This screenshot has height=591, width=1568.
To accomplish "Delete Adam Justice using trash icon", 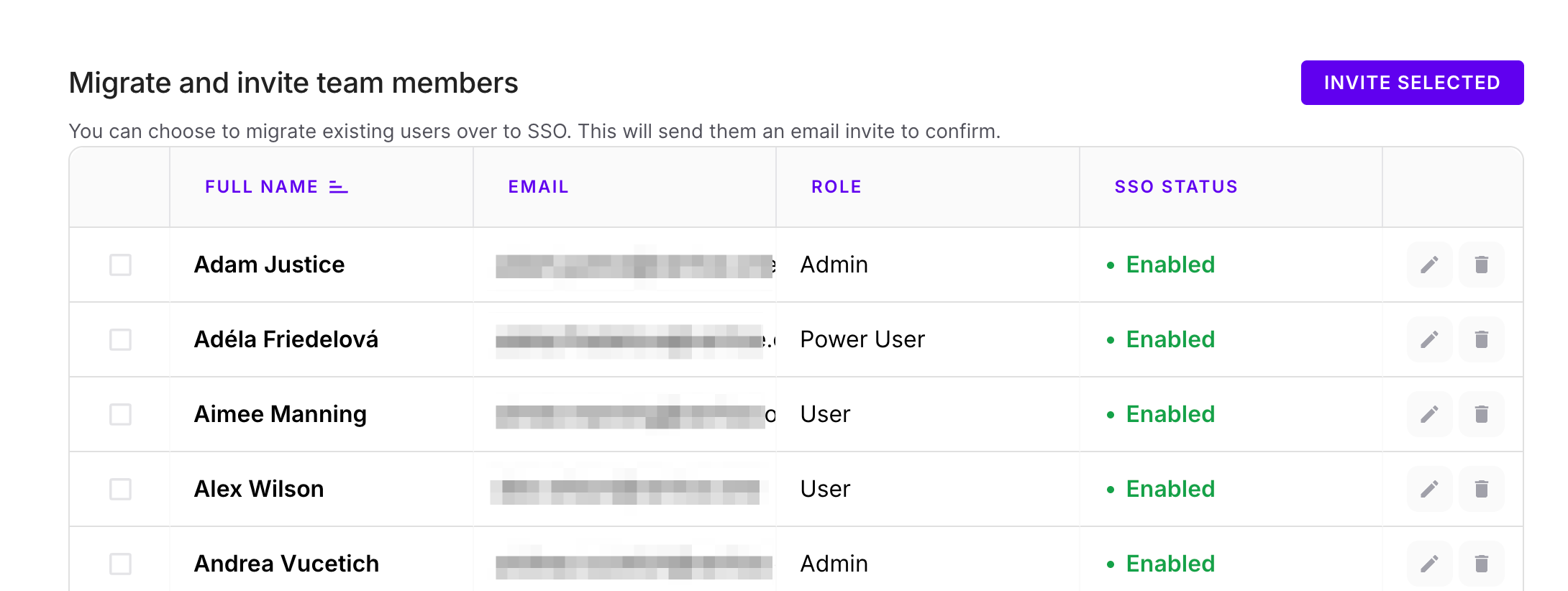I will click(1481, 265).
